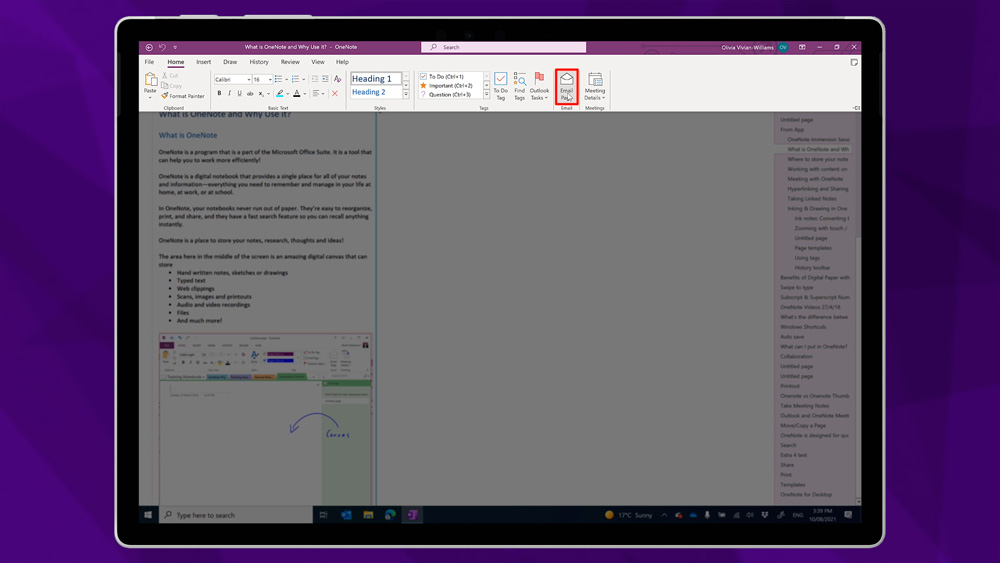Click the OneNote title bar Search box
Viewport: 1000px width, 563px height.
503,47
